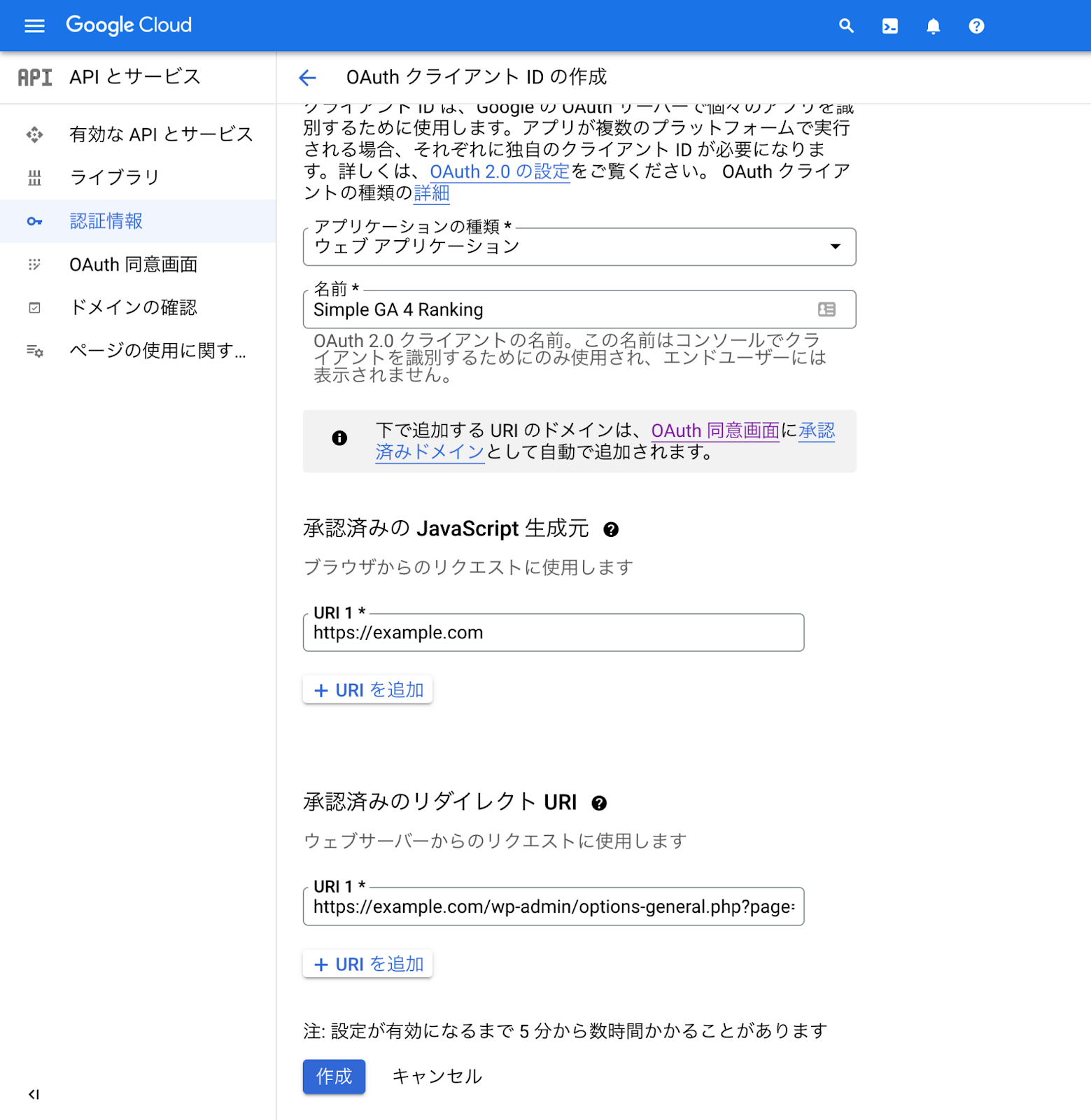Add URI under JavaScript 生成元

click(x=367, y=690)
